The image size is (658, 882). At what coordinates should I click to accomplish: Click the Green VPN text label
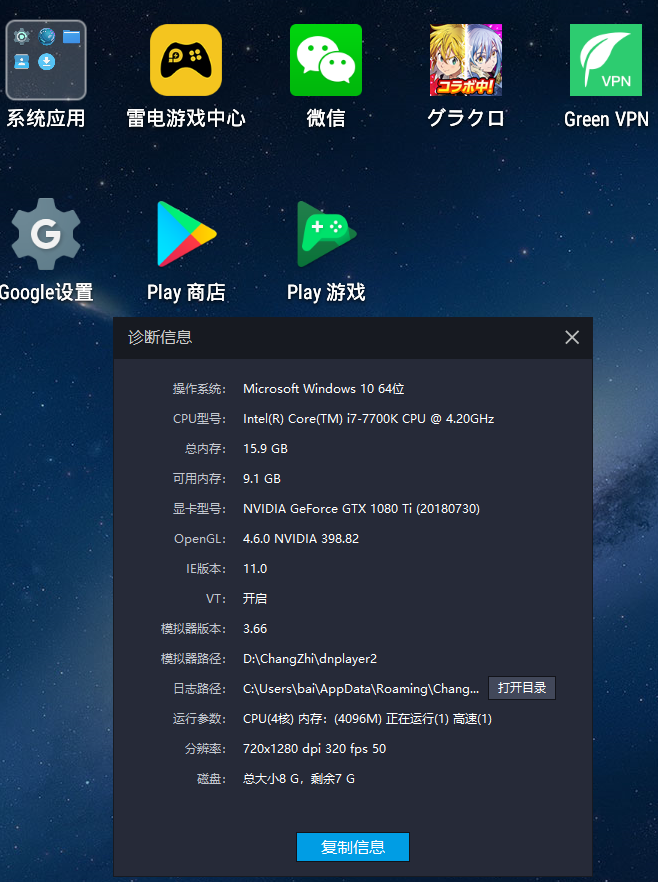(606, 119)
